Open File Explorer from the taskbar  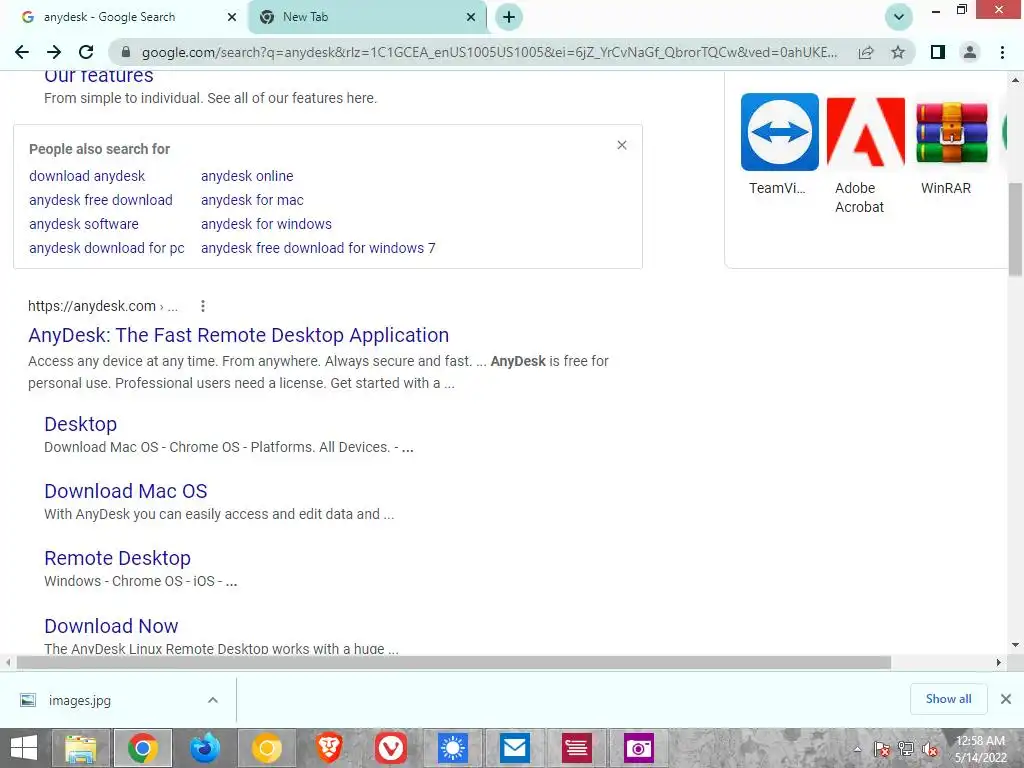pos(80,748)
